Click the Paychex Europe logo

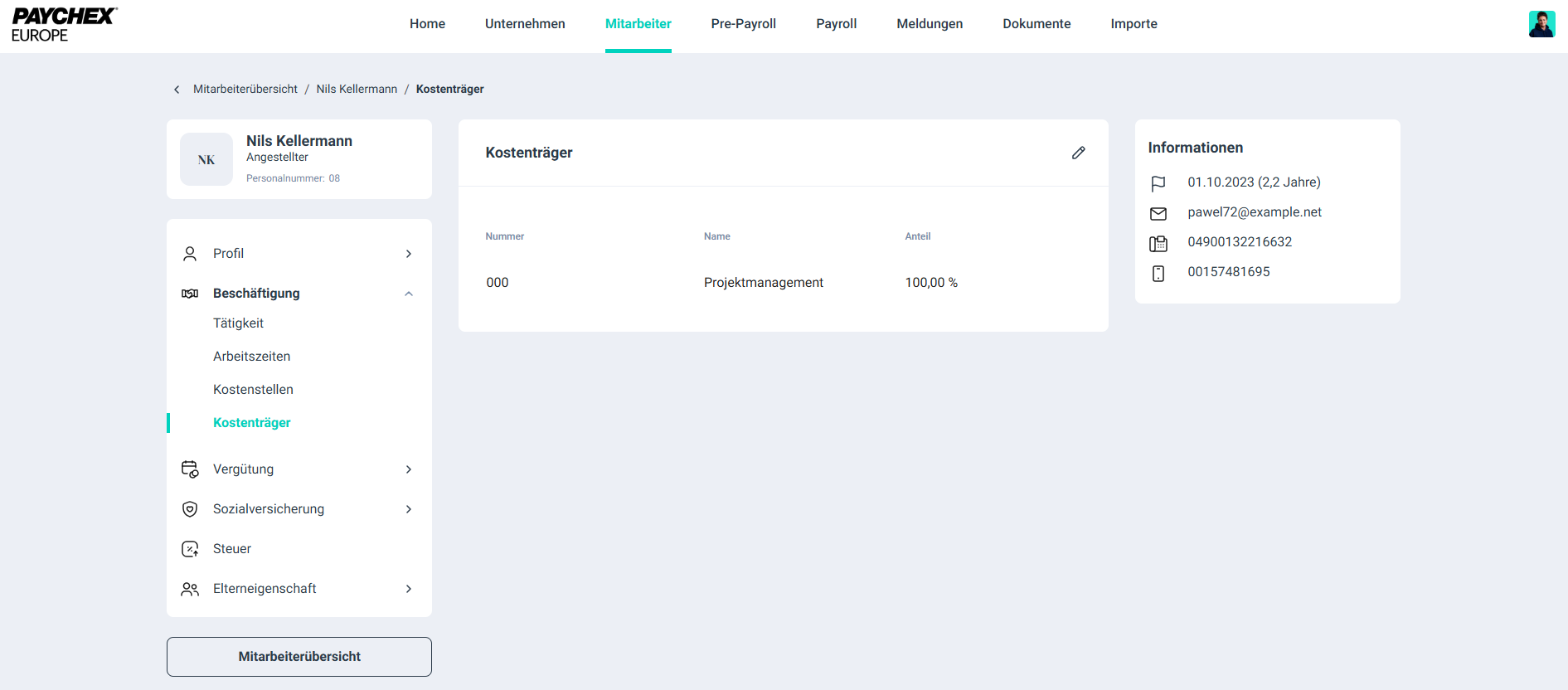point(64,25)
